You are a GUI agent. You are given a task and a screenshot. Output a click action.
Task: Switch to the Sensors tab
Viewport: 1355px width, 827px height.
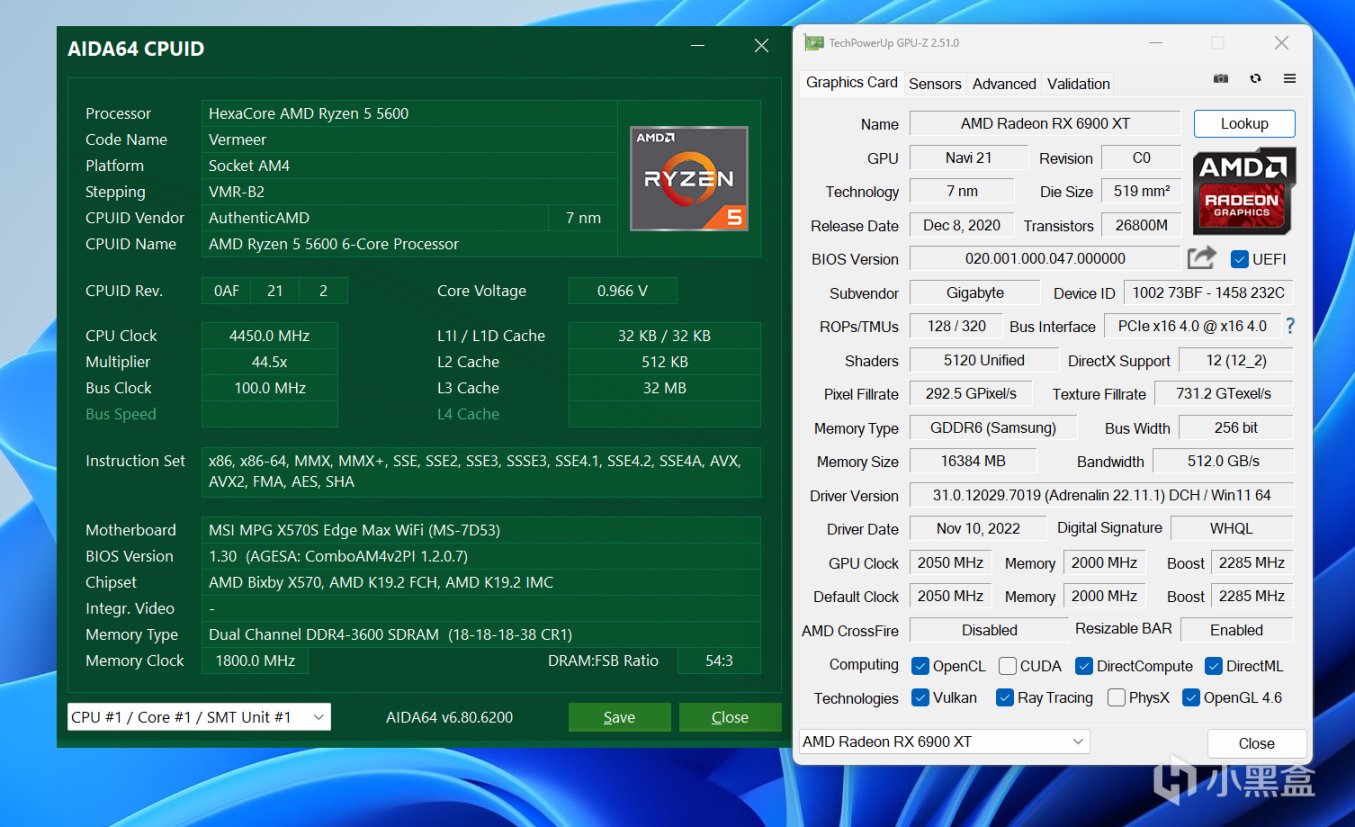934,84
